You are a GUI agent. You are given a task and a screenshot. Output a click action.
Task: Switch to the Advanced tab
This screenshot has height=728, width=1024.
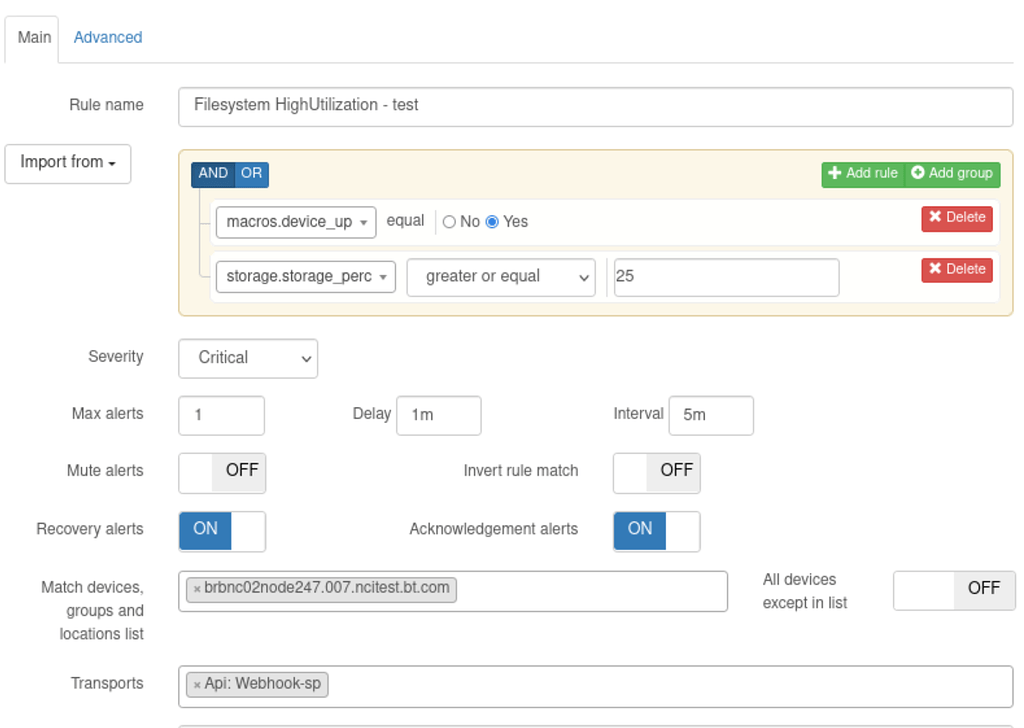tap(107, 37)
